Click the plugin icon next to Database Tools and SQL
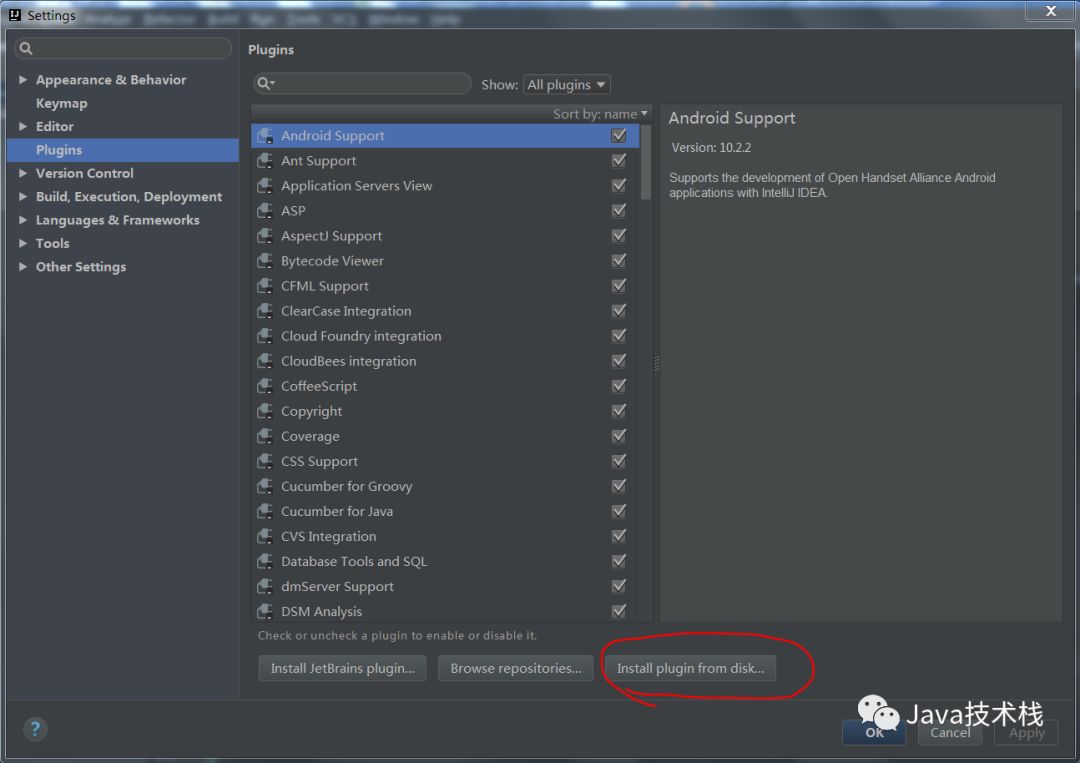Viewport: 1080px width, 763px height. [265, 561]
